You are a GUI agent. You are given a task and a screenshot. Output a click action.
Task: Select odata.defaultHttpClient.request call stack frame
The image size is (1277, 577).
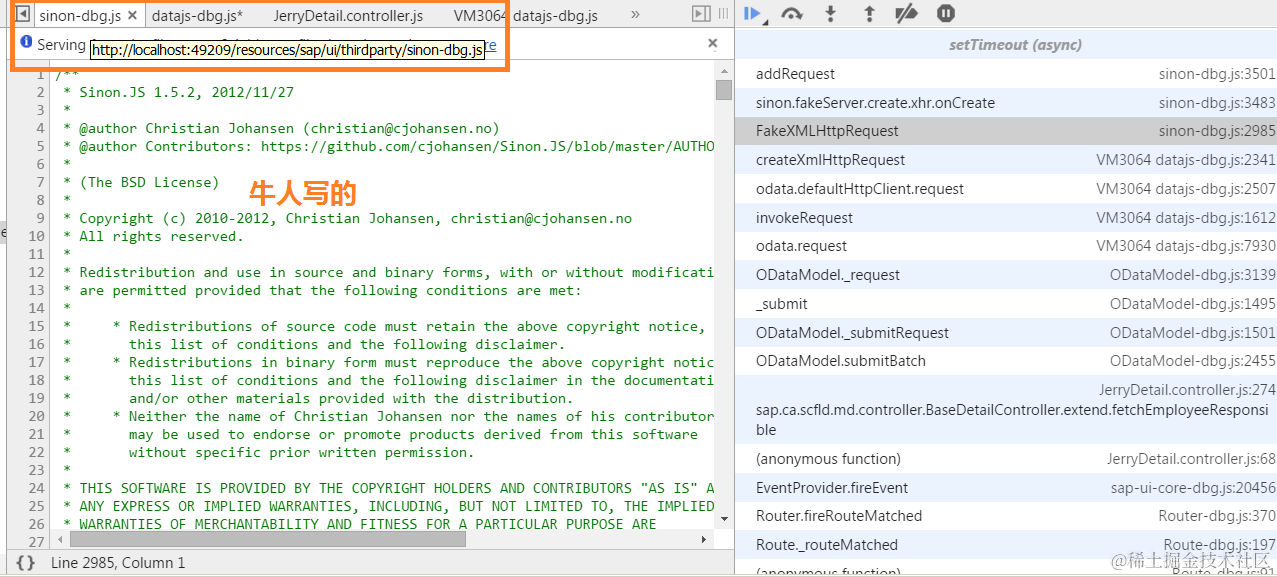[1005, 189]
